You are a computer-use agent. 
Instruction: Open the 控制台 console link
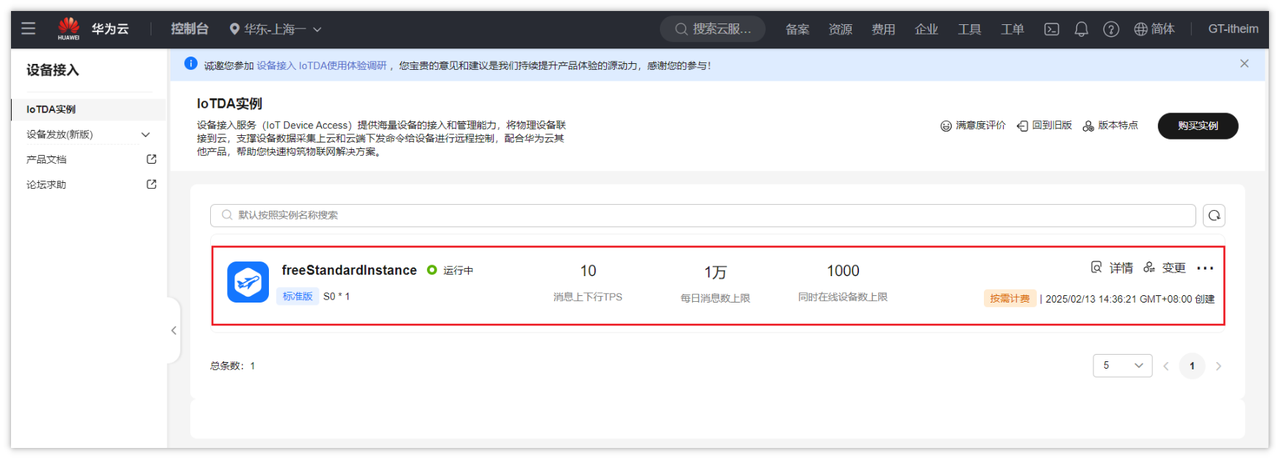click(x=189, y=29)
